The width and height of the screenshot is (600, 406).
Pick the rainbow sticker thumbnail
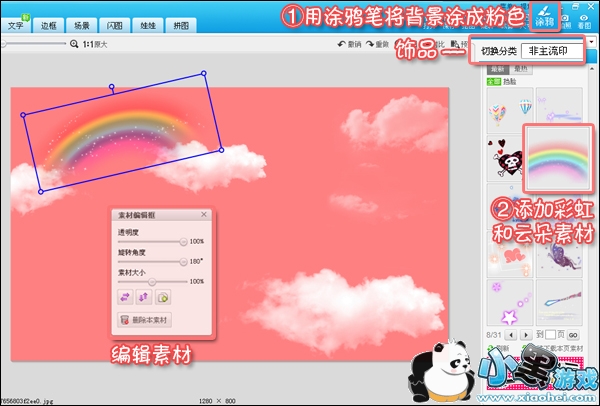click(558, 158)
